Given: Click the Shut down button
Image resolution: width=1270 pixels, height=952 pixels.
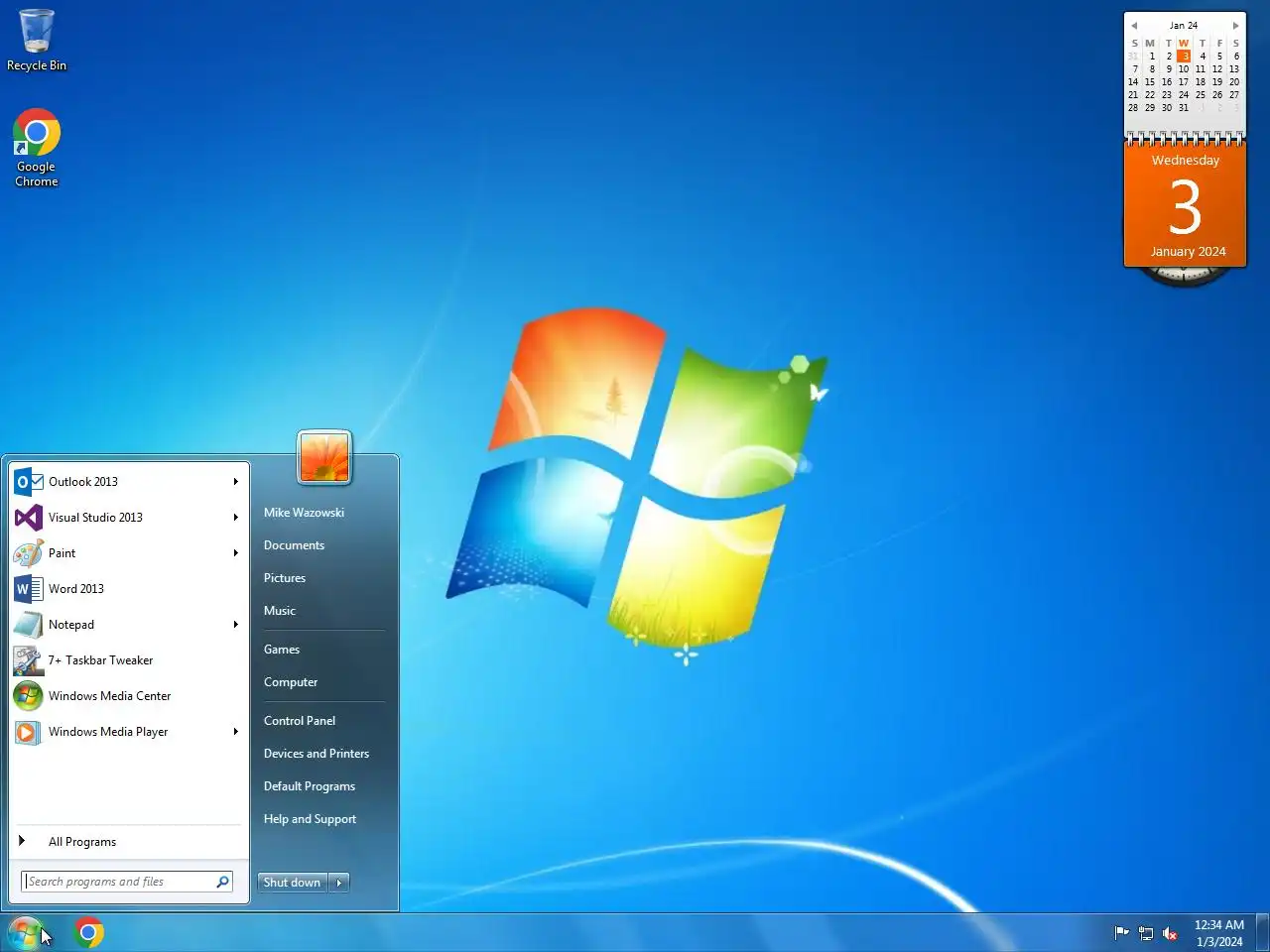Looking at the screenshot, I should pyautogui.click(x=293, y=883).
